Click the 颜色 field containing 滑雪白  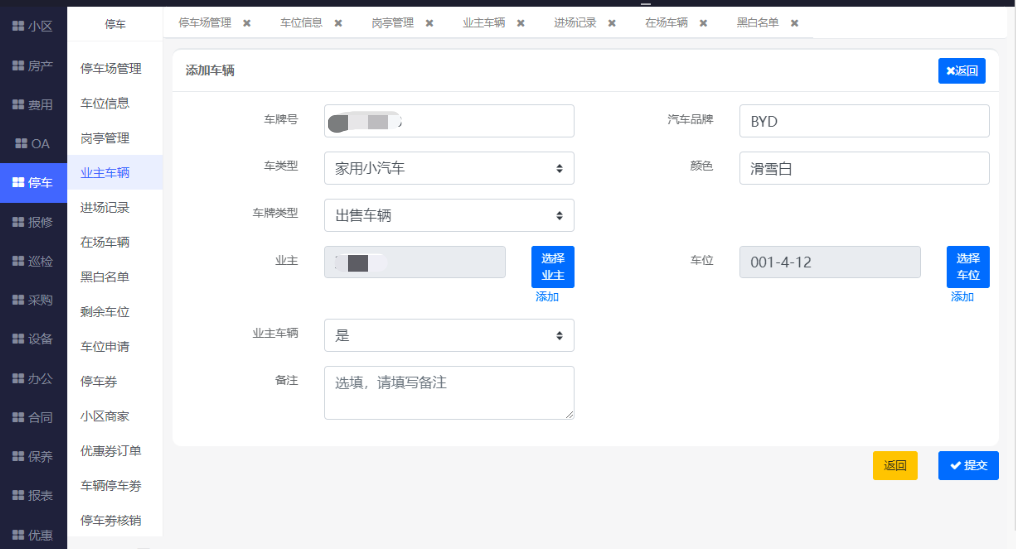(x=864, y=169)
